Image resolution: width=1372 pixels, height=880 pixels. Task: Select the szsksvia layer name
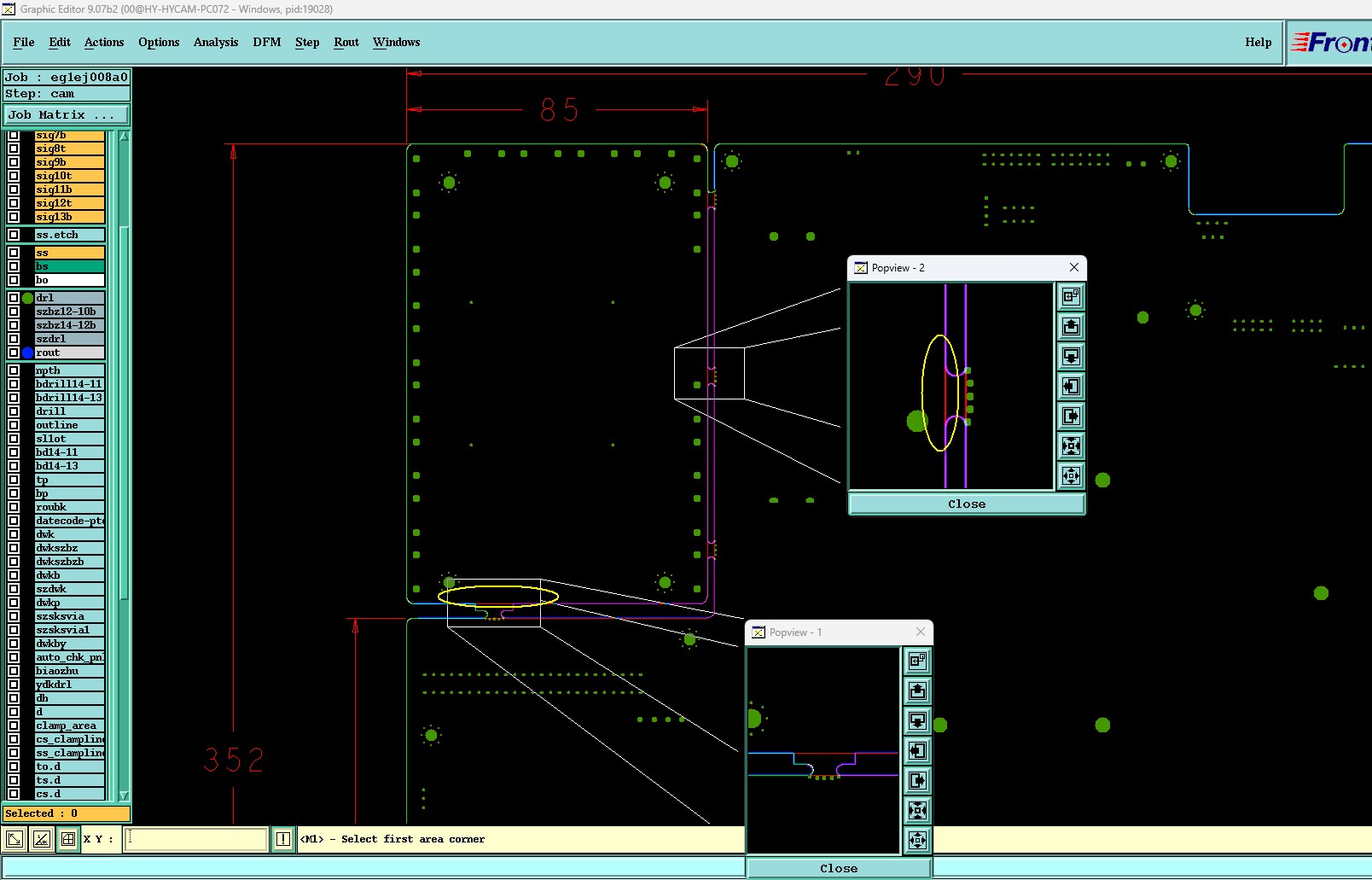70,616
